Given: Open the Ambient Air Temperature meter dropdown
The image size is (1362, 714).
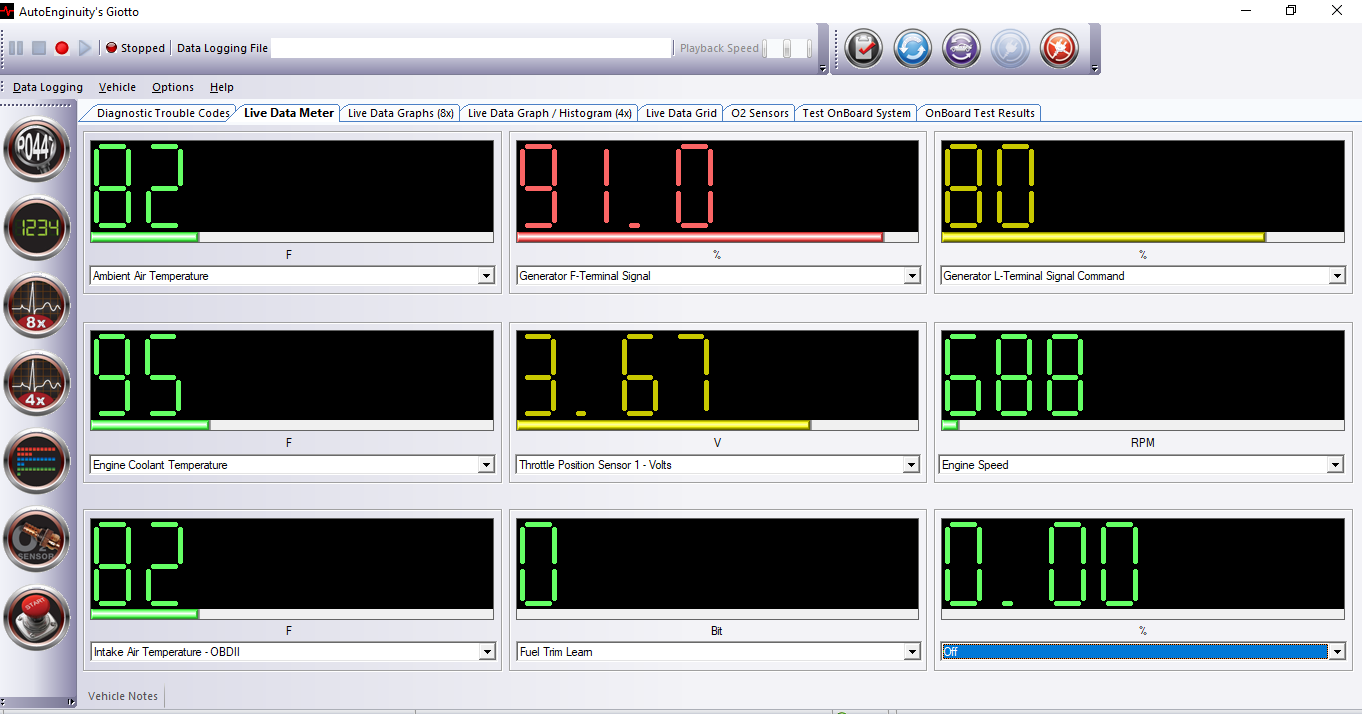Looking at the screenshot, I should pyautogui.click(x=487, y=275).
